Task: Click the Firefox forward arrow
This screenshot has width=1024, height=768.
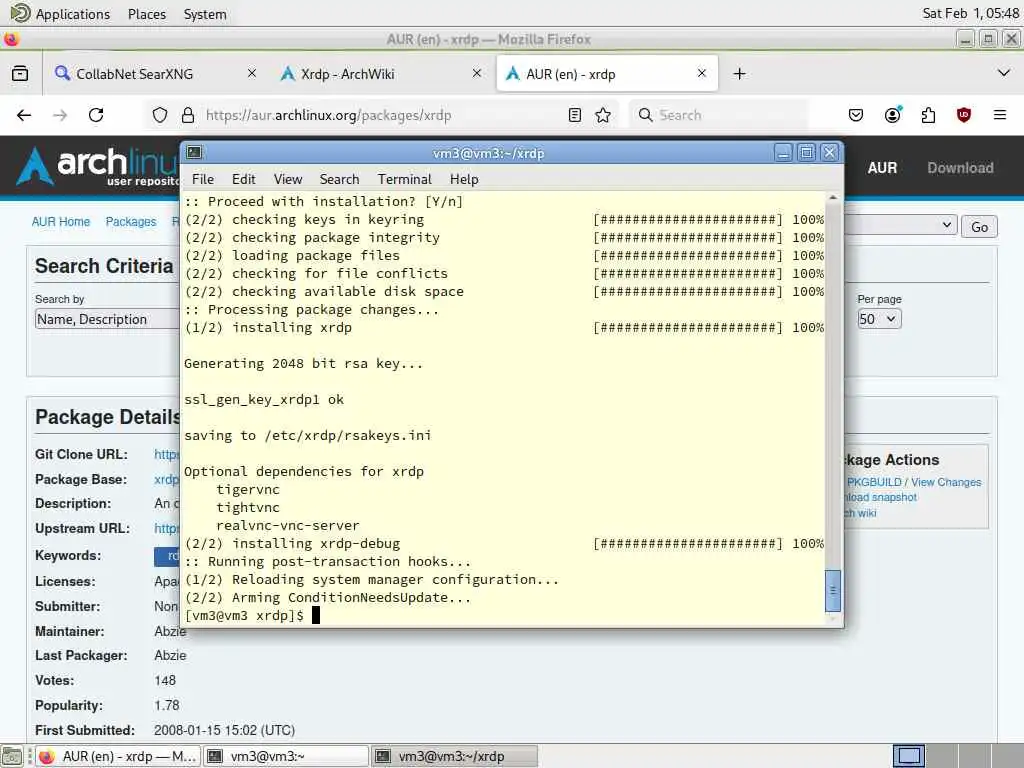Action: pyautogui.click(x=60, y=116)
